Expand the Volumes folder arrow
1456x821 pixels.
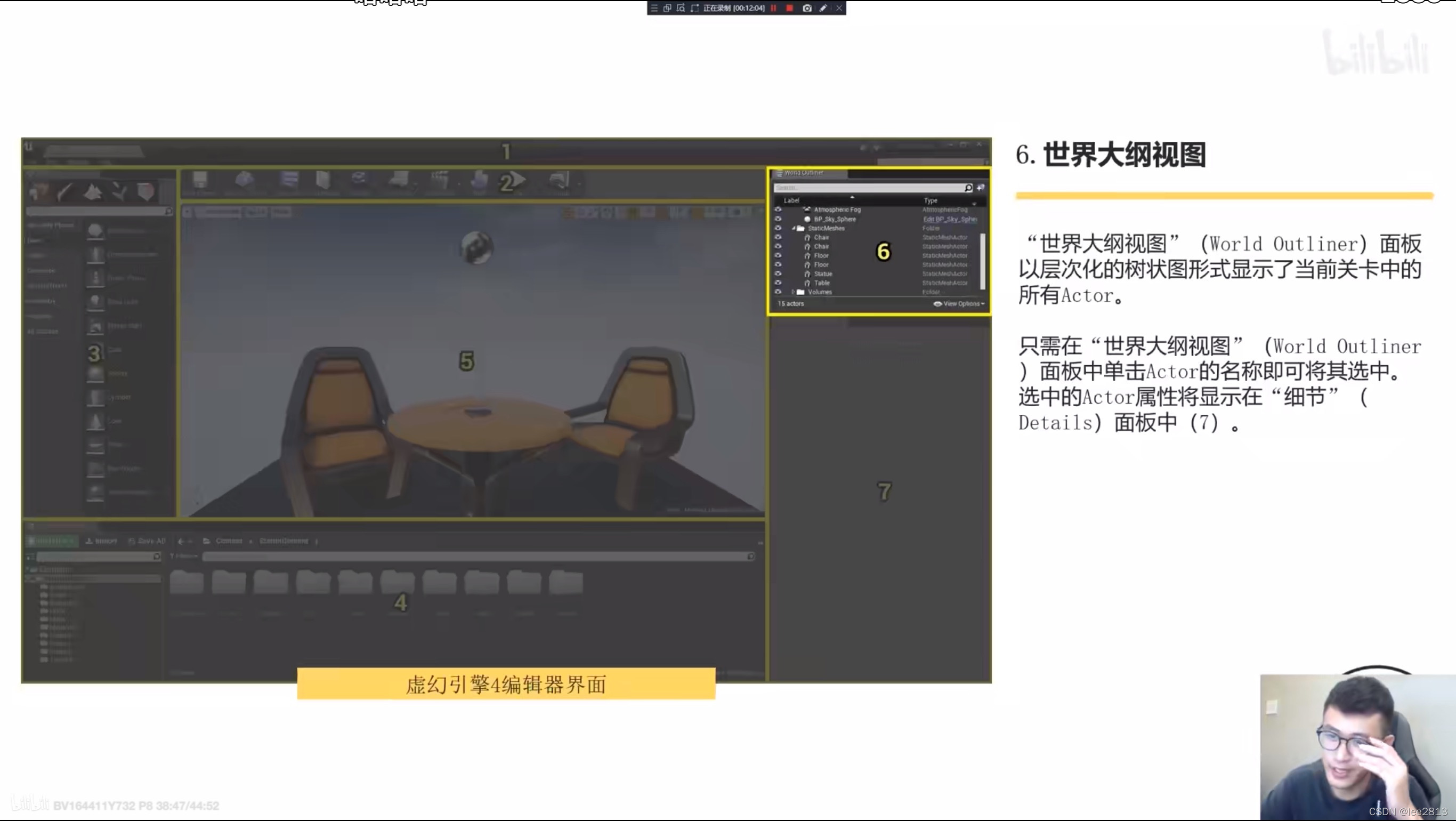click(794, 292)
